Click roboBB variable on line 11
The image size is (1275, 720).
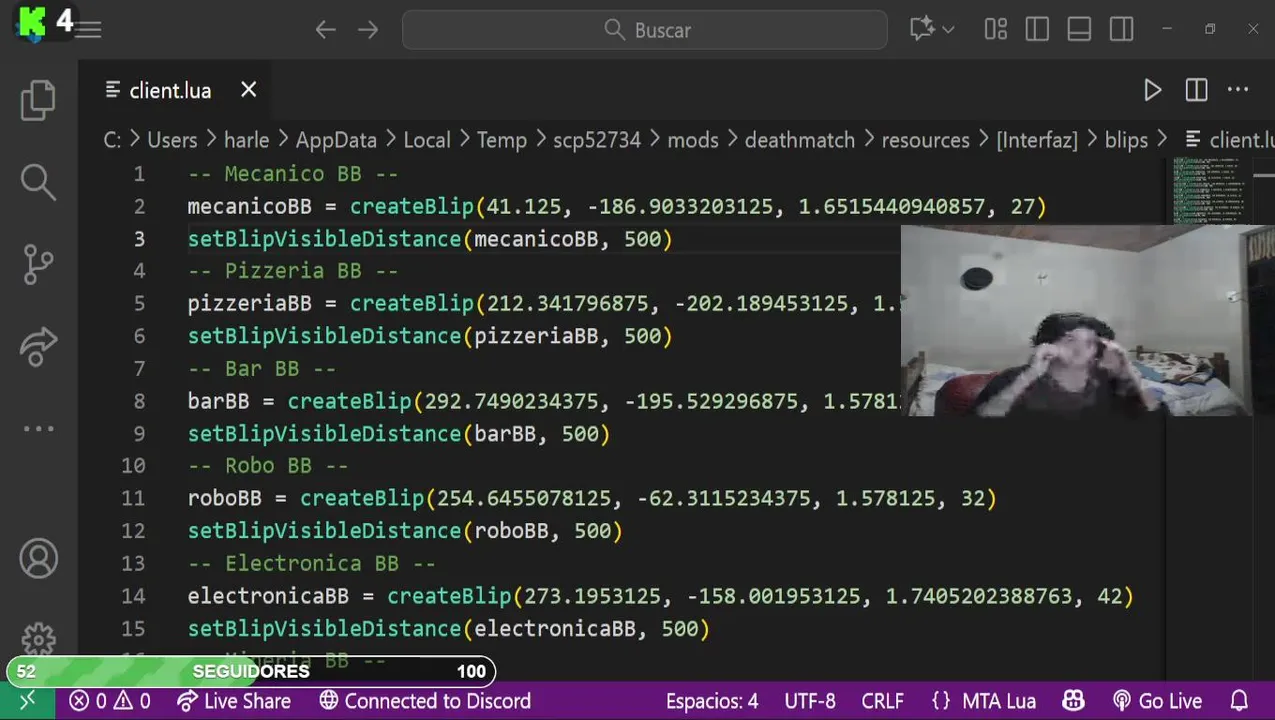click(224, 498)
